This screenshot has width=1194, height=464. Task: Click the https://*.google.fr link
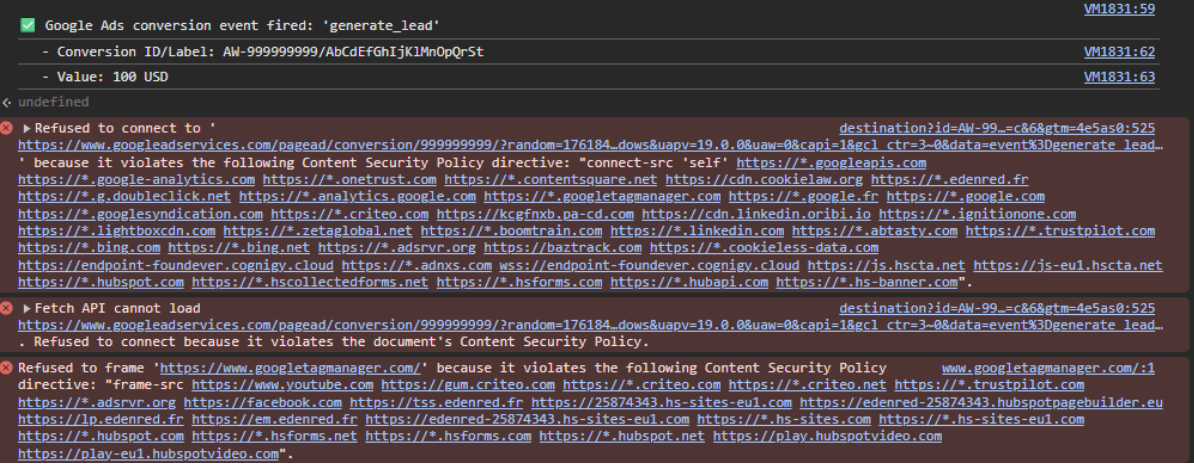point(803,196)
